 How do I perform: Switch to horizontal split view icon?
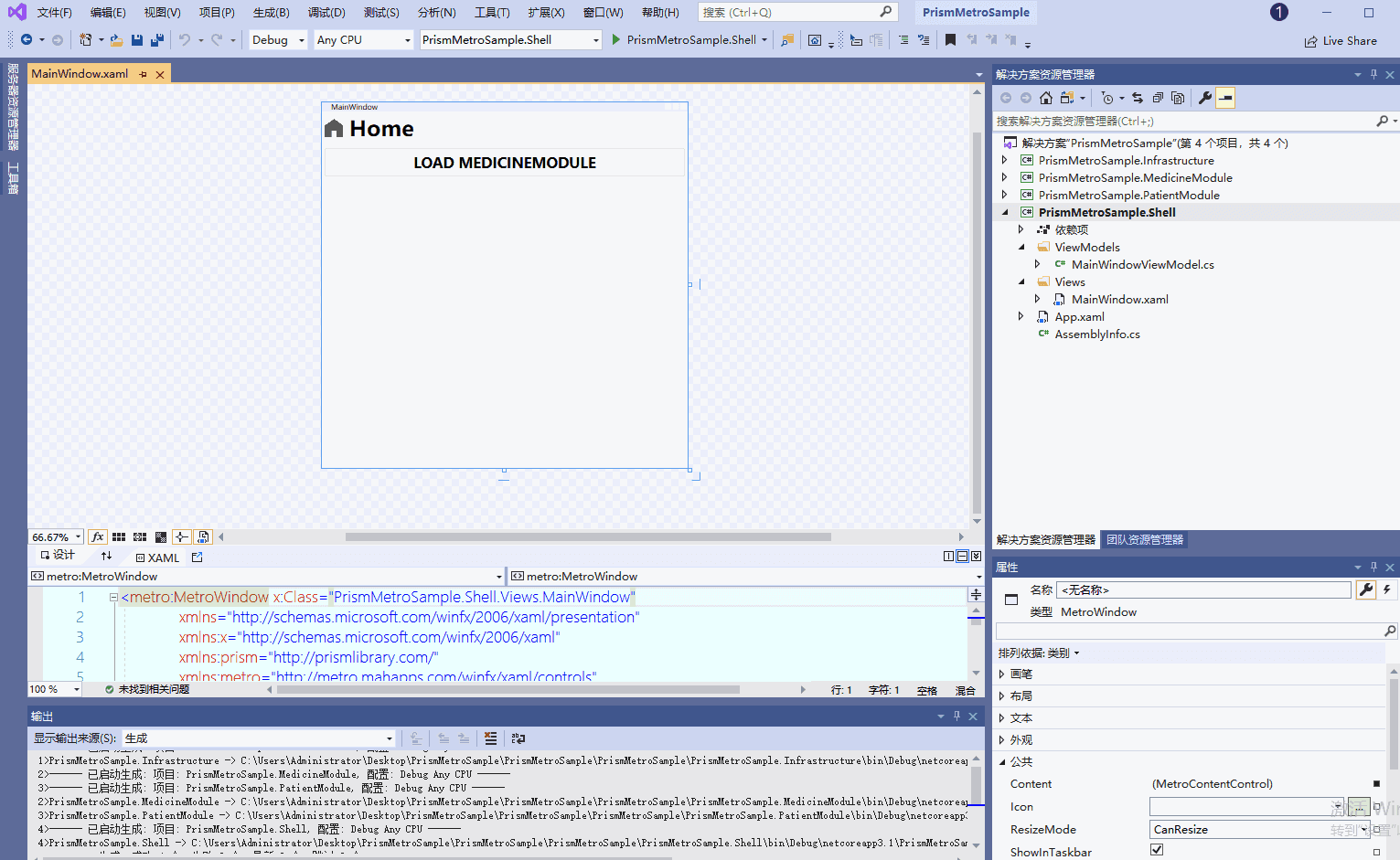[x=962, y=556]
